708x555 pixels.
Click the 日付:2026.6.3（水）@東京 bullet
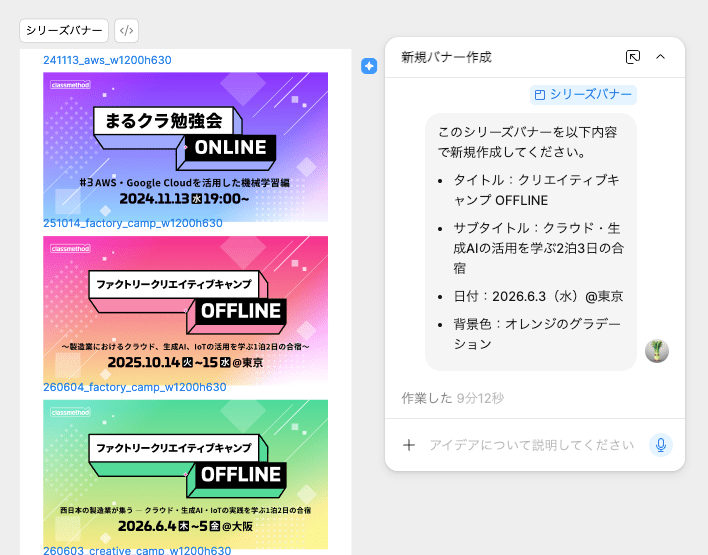(538, 296)
